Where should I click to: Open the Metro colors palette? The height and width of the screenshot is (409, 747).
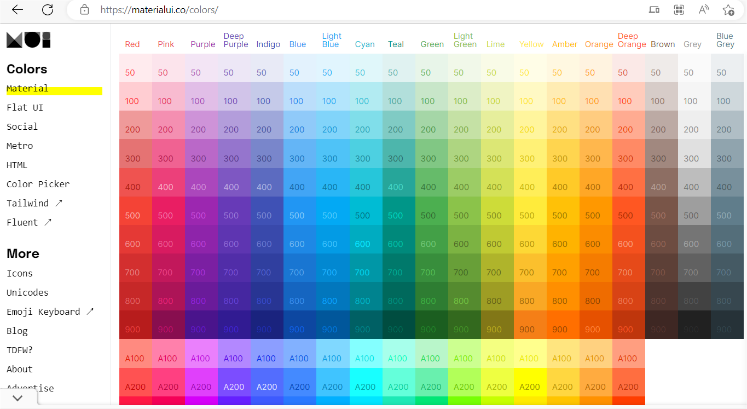click(x=20, y=146)
